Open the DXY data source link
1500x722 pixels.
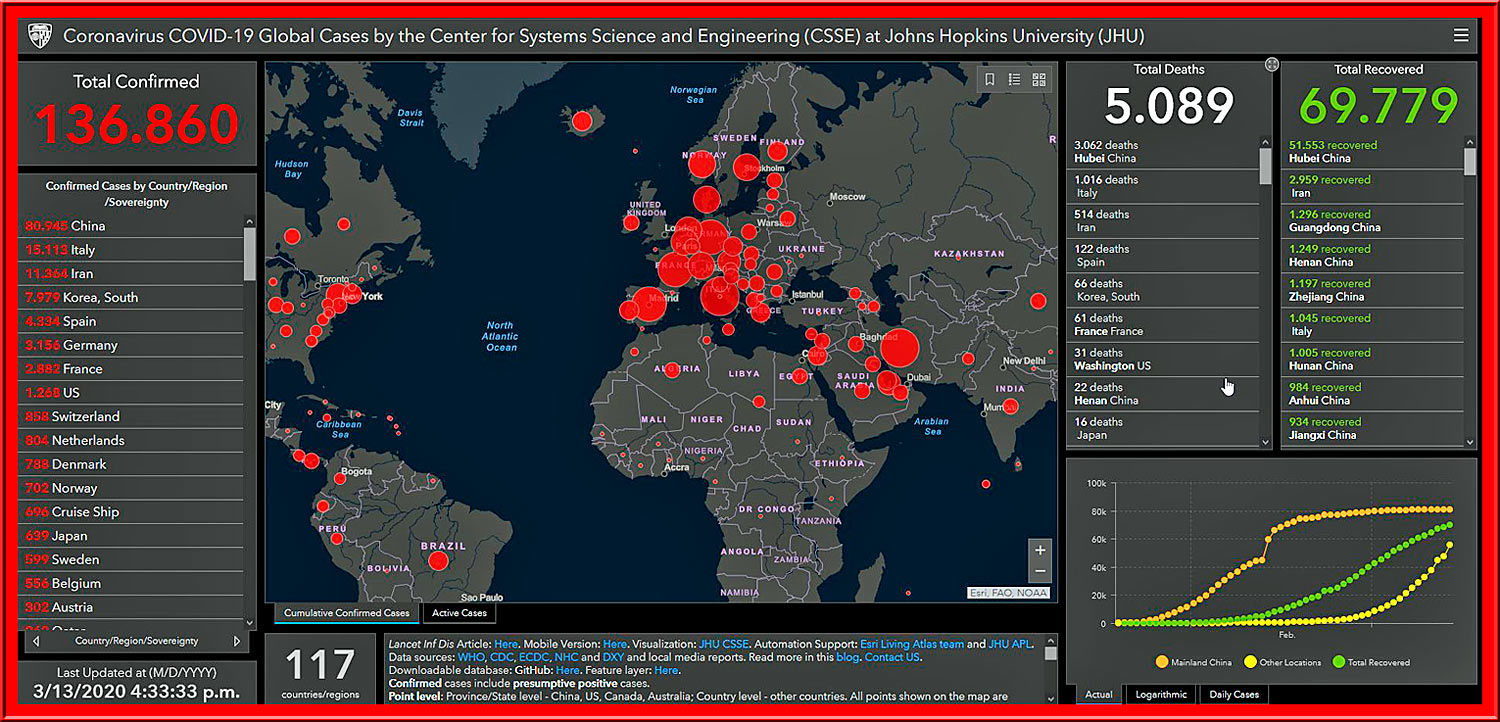tap(614, 657)
